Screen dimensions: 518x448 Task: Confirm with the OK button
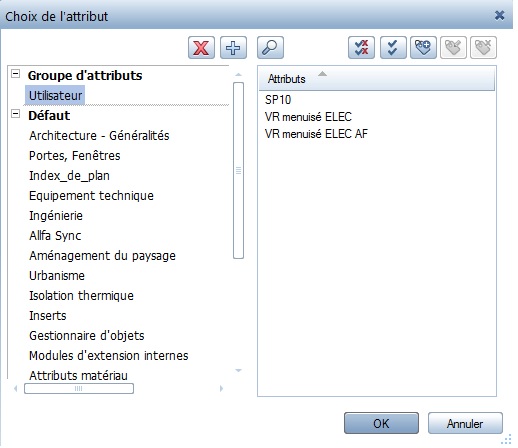point(381,423)
